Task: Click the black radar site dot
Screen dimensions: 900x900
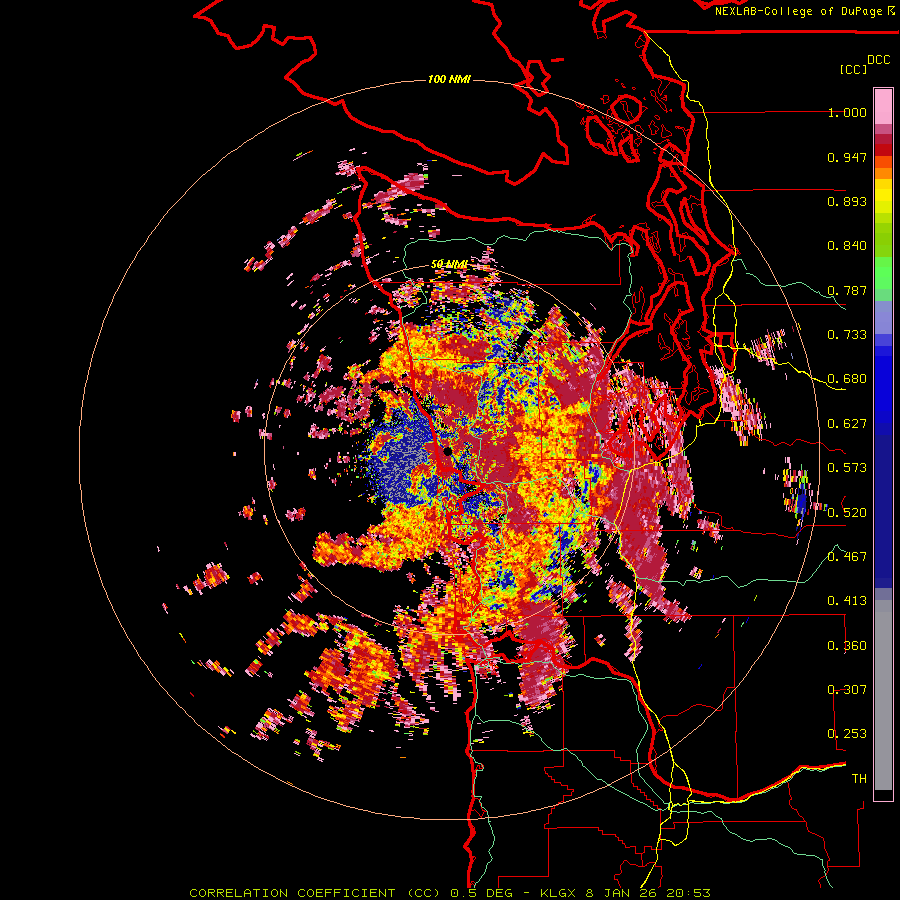Action: click(x=448, y=452)
